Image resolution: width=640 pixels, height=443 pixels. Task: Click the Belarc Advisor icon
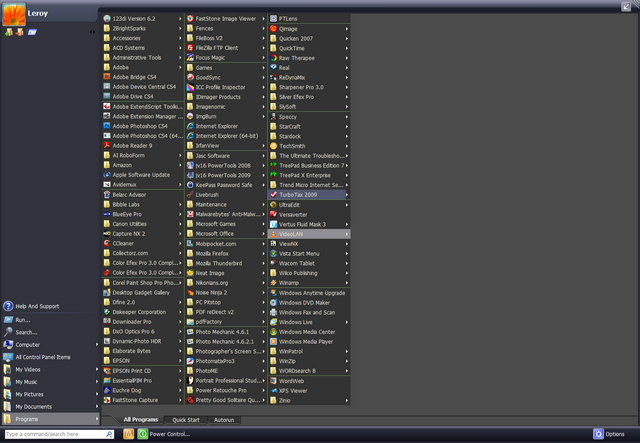107,194
